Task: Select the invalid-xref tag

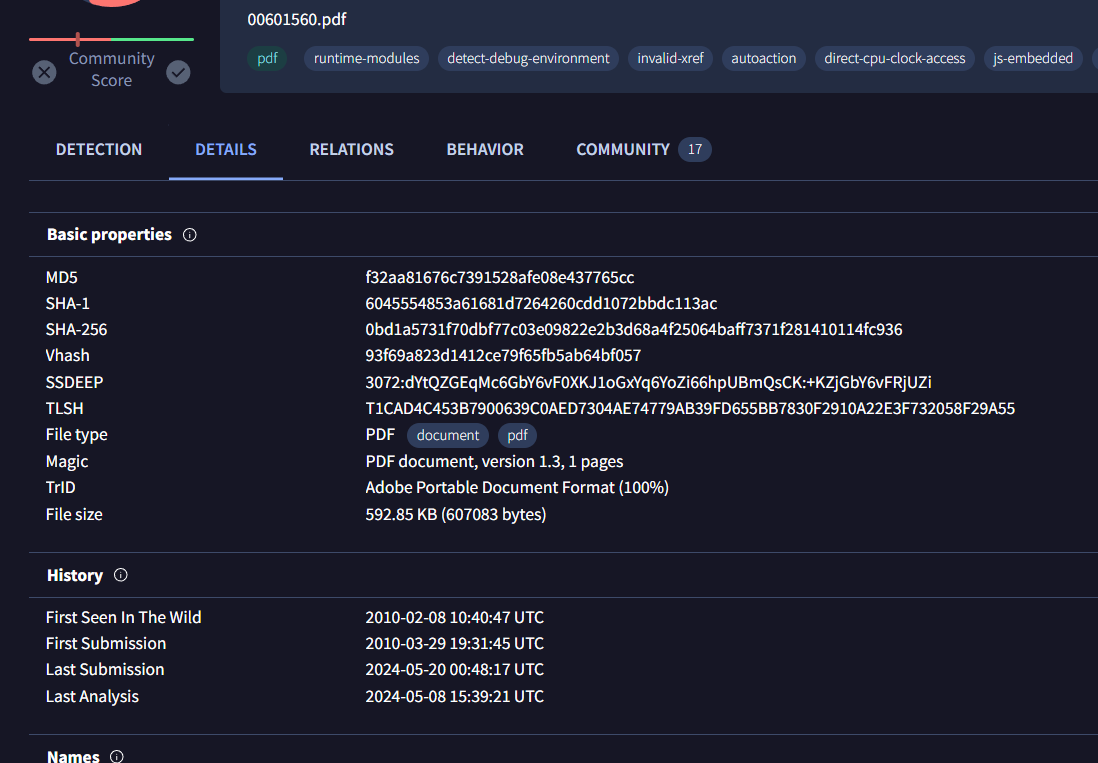Action: coord(670,58)
